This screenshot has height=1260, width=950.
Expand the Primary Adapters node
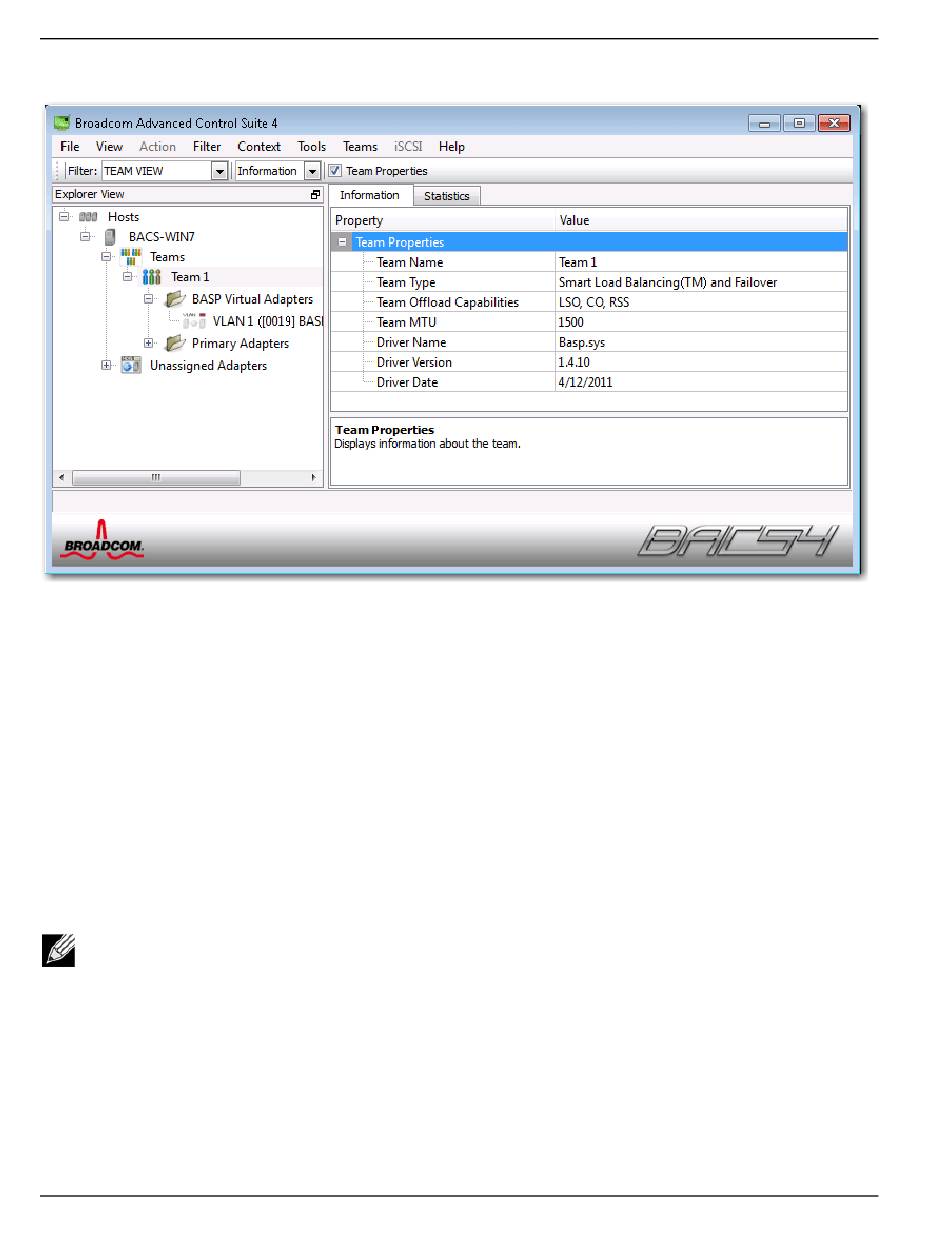(x=149, y=343)
